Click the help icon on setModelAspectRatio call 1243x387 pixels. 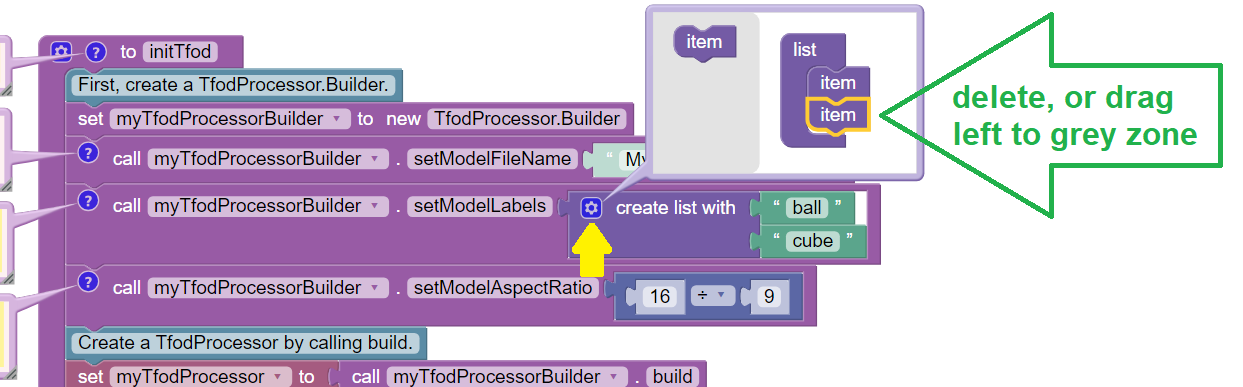point(88,282)
